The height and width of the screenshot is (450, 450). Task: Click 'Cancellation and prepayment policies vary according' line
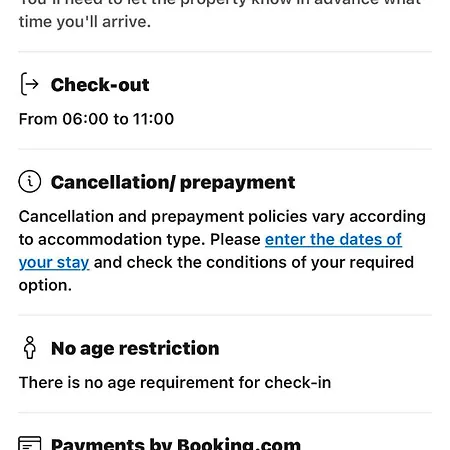coord(222,217)
